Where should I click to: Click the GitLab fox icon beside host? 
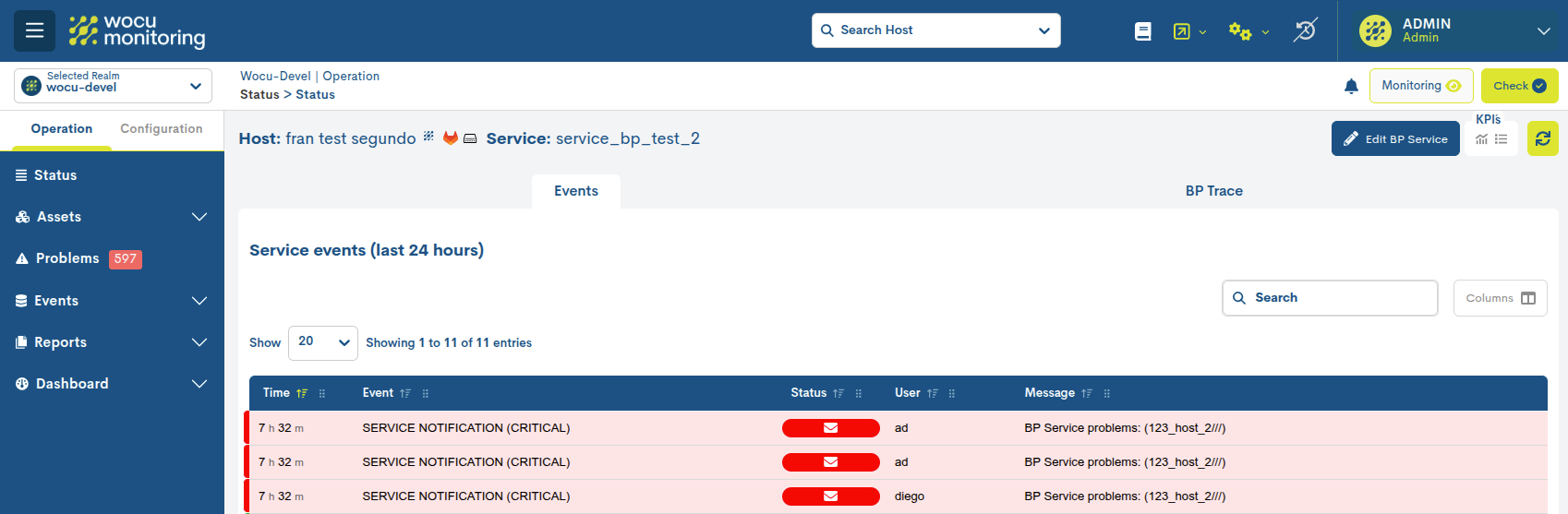coord(451,138)
